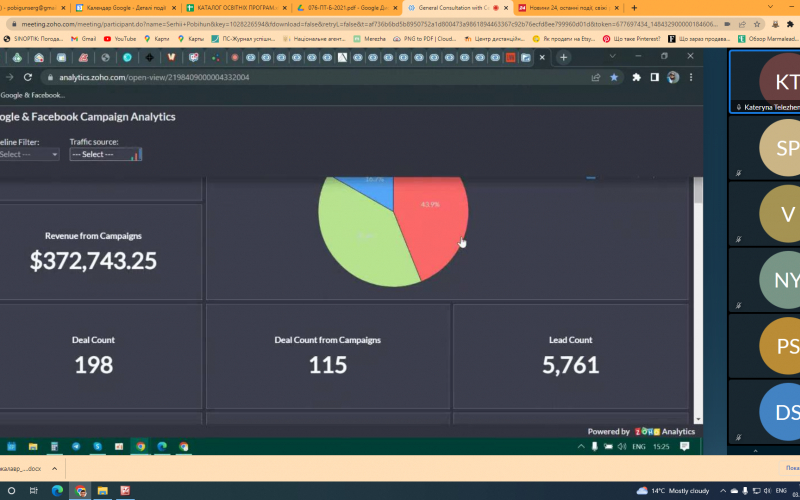Viewport: 800px width, 500px height.
Task: Select DS participant tile
Action: (x=765, y=412)
